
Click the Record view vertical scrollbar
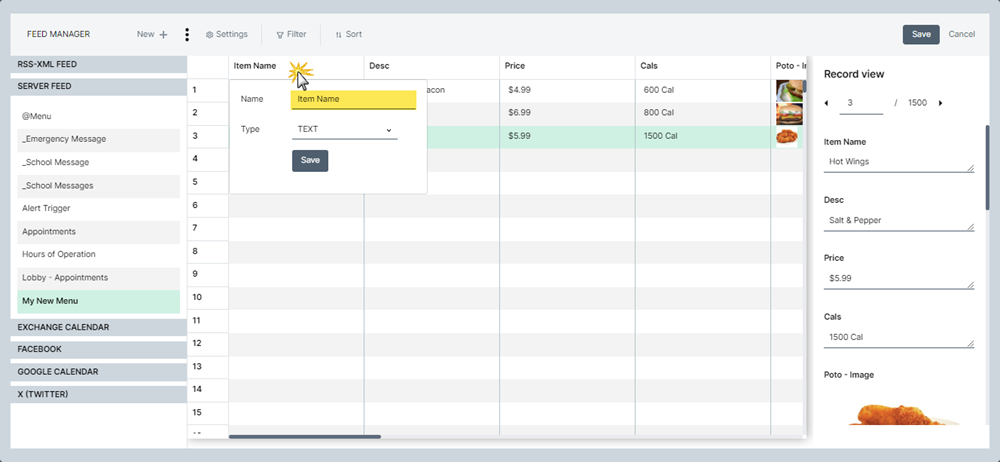(x=988, y=167)
